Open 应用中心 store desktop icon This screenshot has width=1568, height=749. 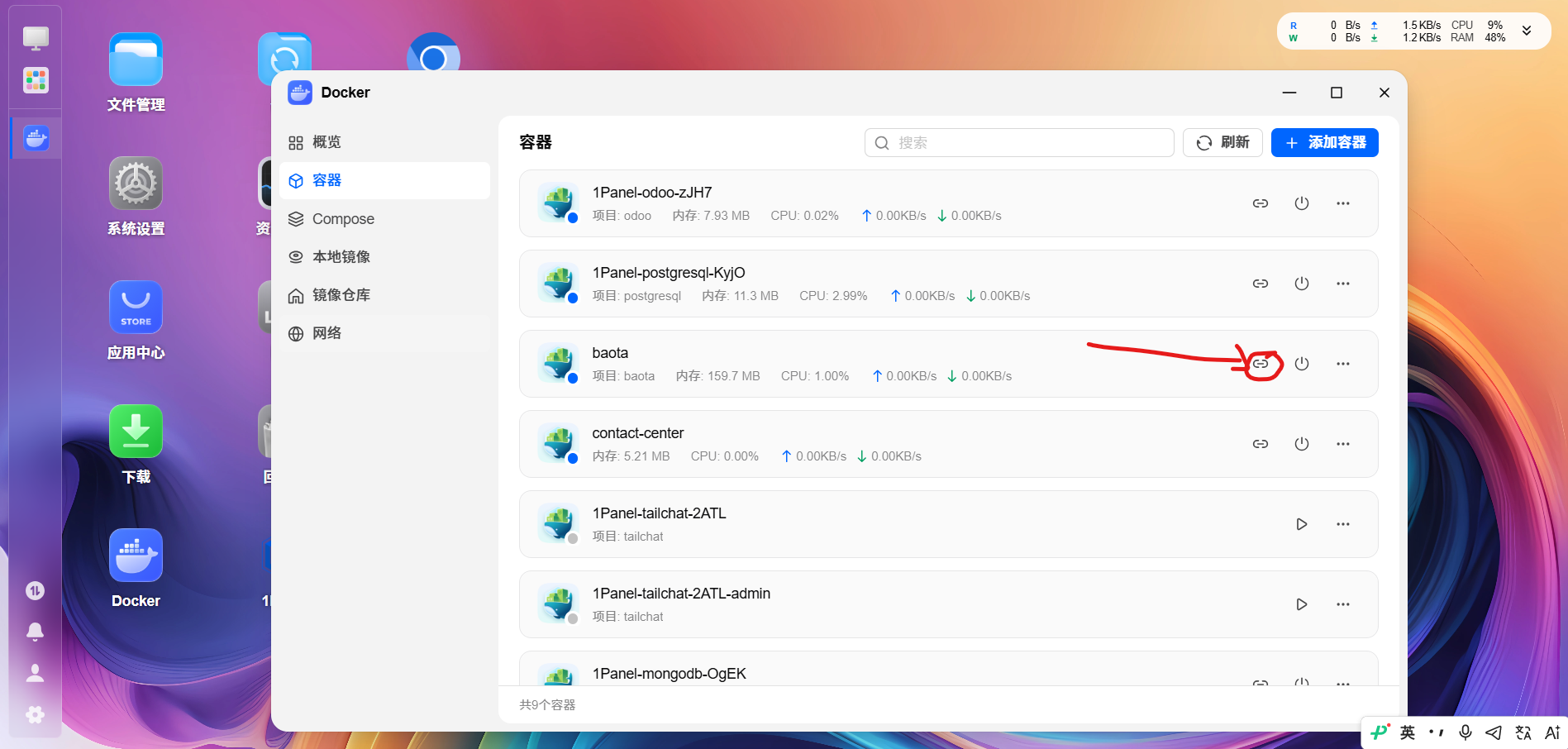[136, 321]
